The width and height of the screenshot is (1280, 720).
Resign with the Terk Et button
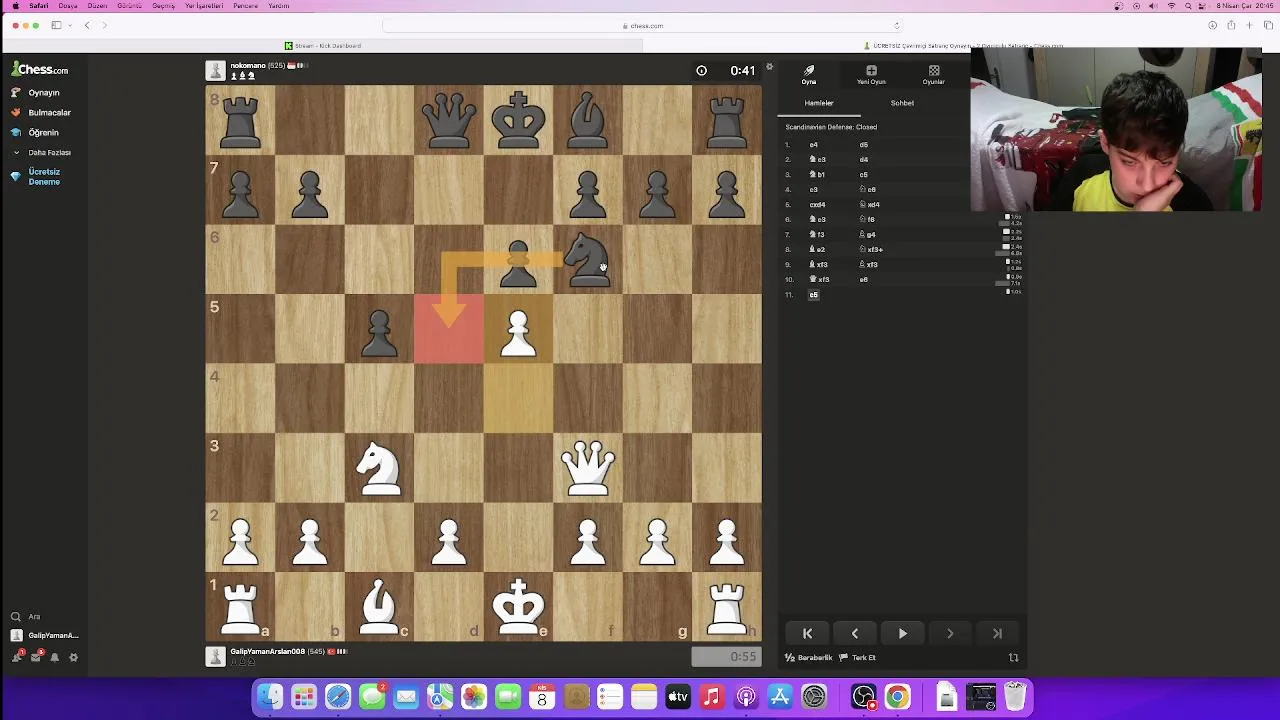point(857,657)
